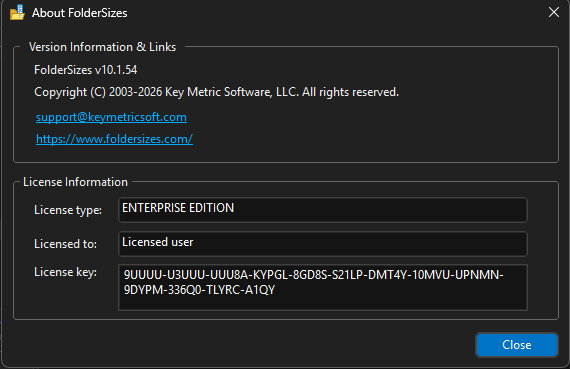The image size is (570, 369).
Task: Click the FolderSizes app icon in title bar
Action: [17, 13]
